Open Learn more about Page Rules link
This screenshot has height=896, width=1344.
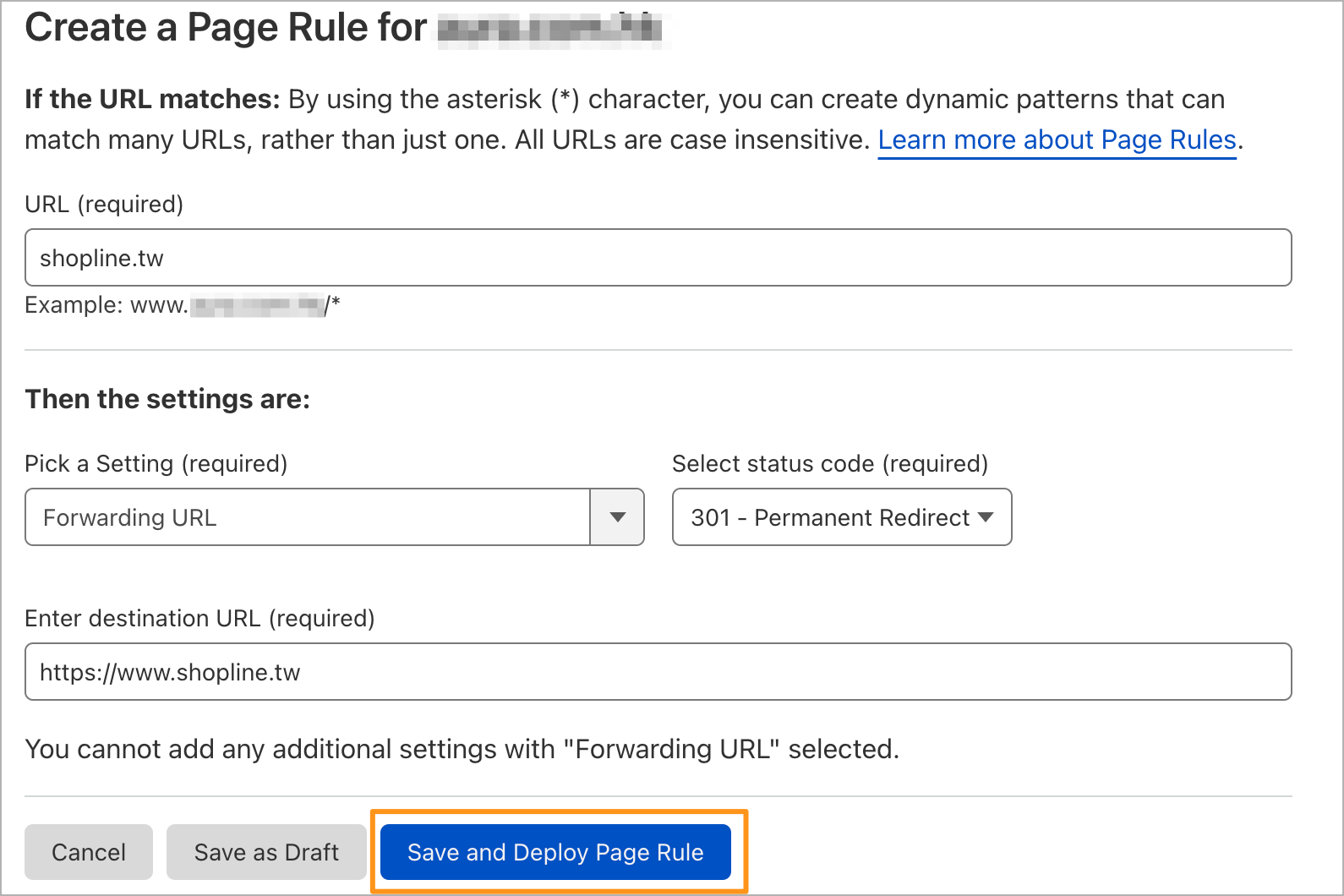coord(1057,139)
